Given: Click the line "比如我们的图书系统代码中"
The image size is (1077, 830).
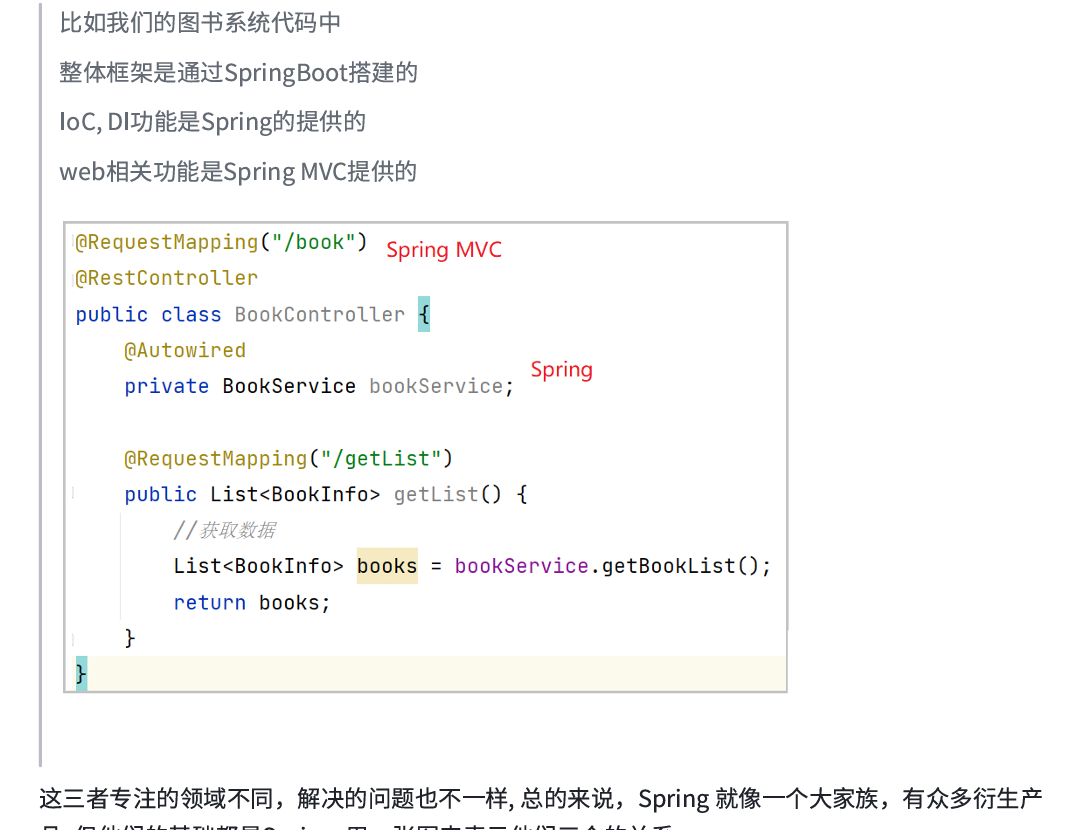Looking at the screenshot, I should point(200,23).
